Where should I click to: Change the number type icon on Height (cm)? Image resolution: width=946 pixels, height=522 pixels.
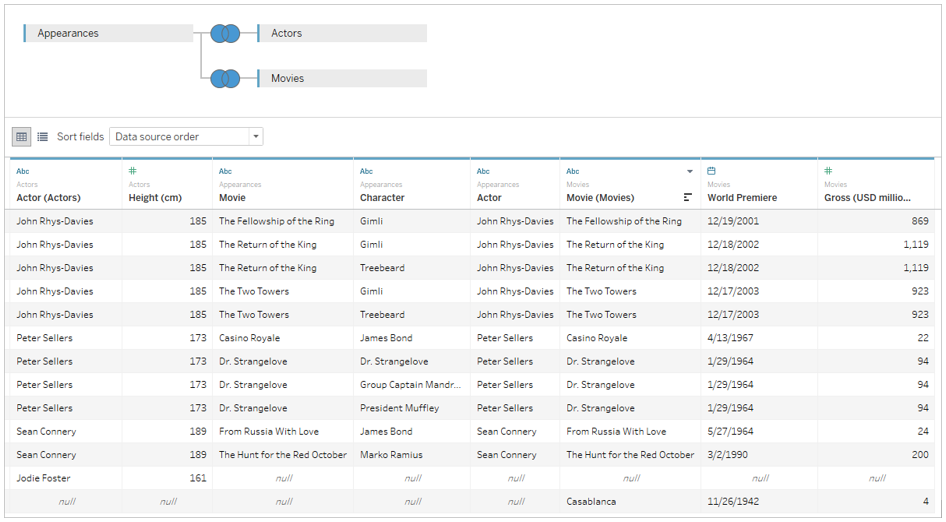tap(133, 171)
